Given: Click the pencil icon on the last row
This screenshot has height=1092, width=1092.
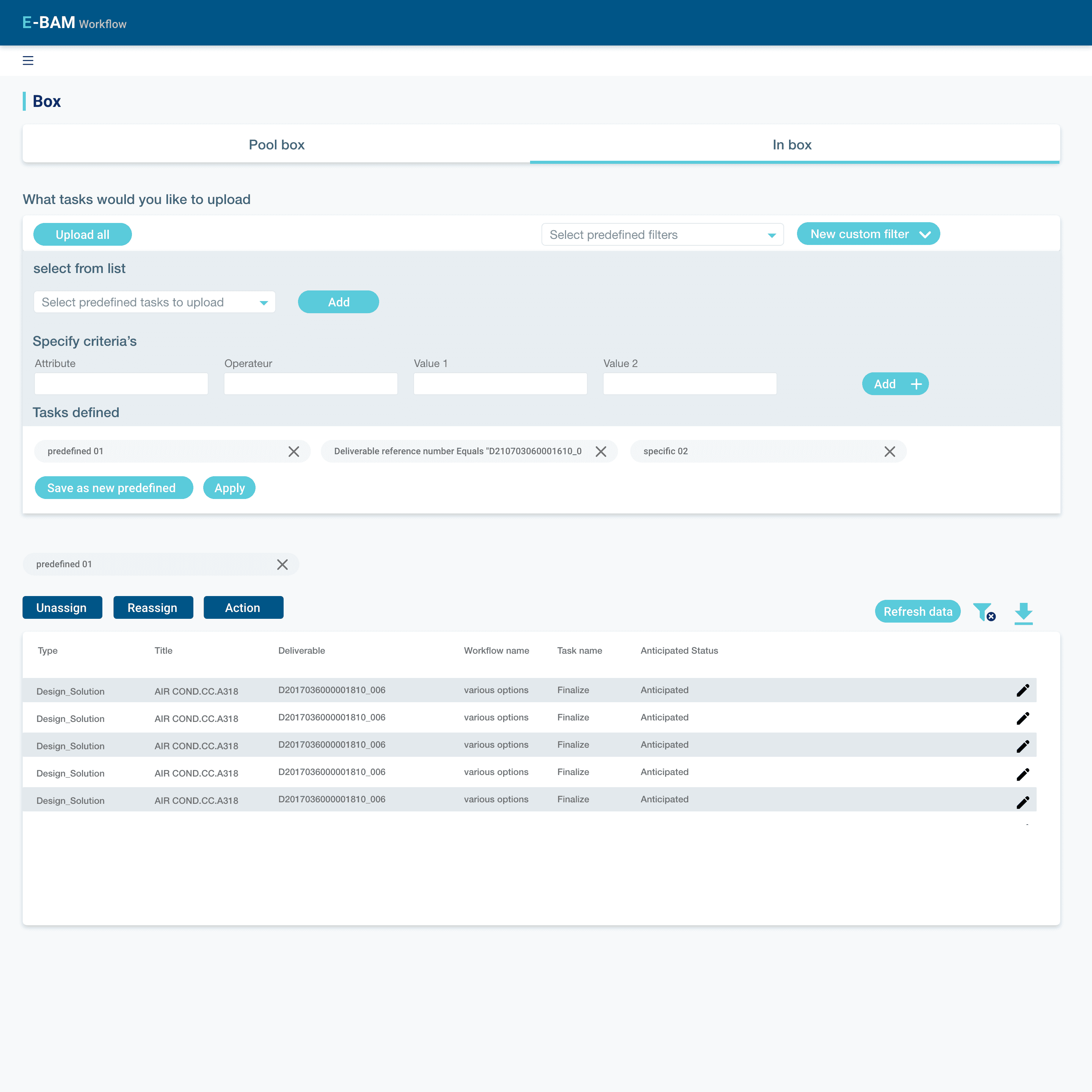Looking at the screenshot, I should [1023, 802].
